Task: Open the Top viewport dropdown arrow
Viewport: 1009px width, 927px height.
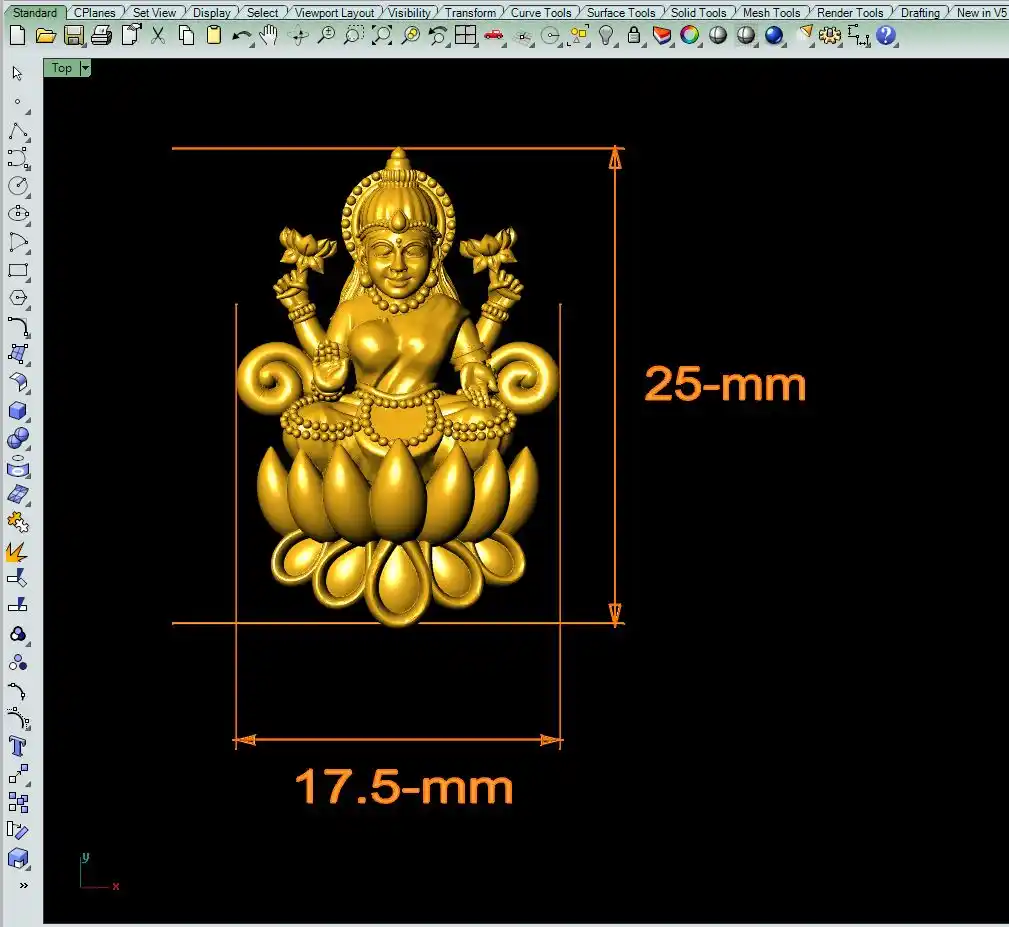Action: (85, 68)
